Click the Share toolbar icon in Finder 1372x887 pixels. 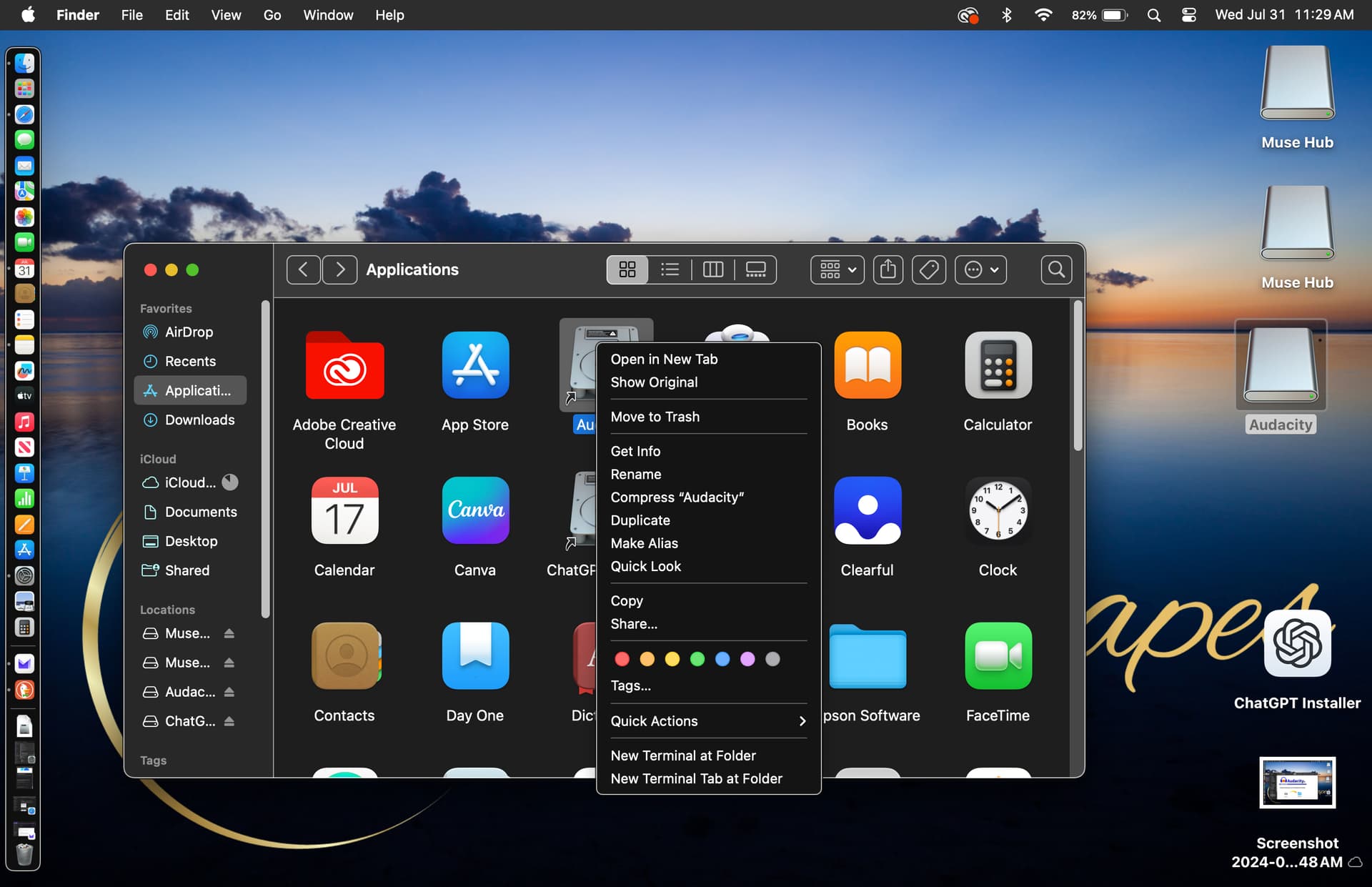[888, 269]
